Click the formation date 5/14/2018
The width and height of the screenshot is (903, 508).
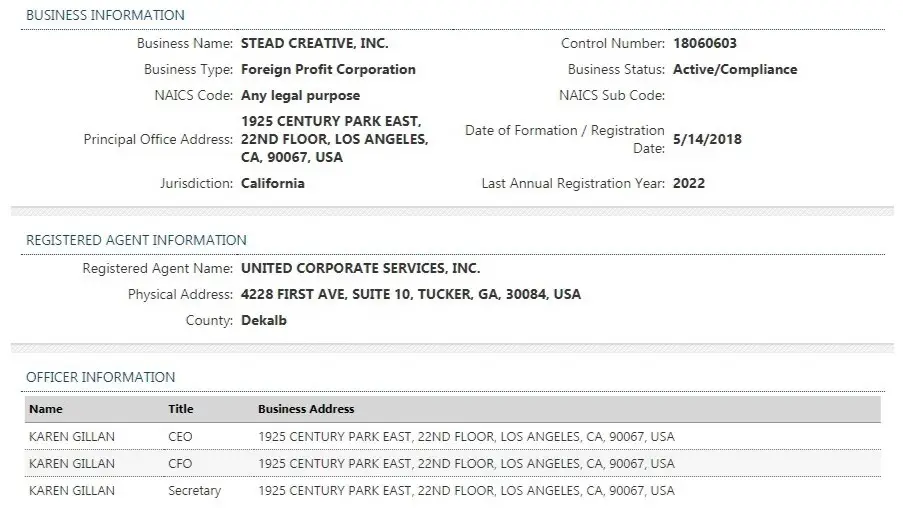[x=707, y=139]
